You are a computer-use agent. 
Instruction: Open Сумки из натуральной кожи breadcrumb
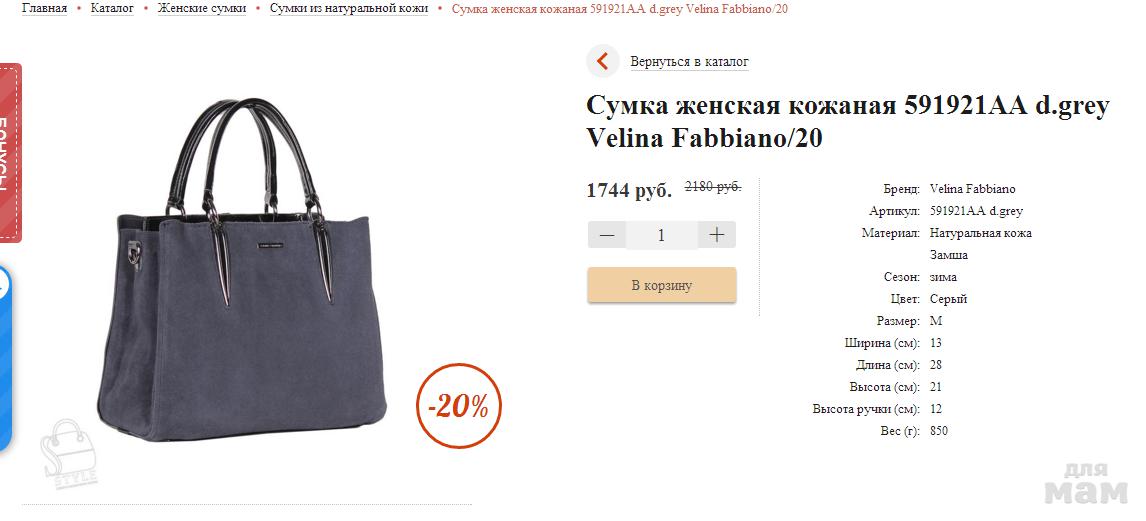click(349, 9)
